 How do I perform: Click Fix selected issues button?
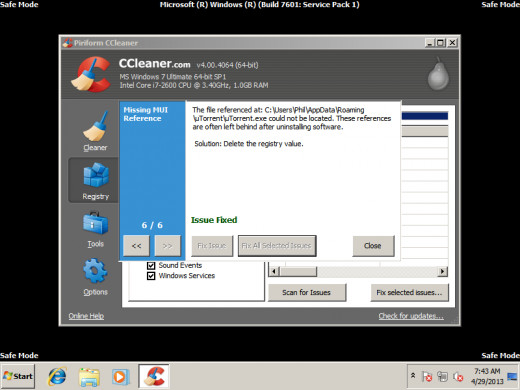409,292
